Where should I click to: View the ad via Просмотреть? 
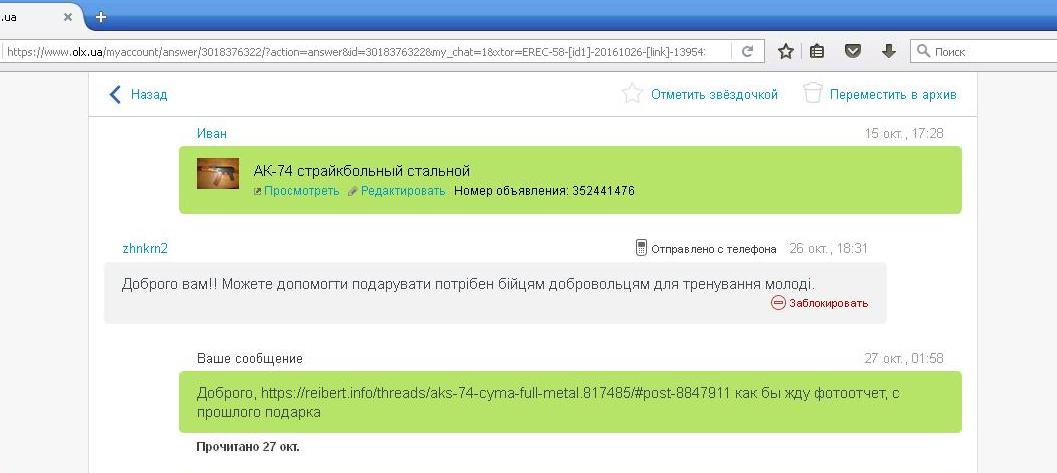tap(302, 191)
